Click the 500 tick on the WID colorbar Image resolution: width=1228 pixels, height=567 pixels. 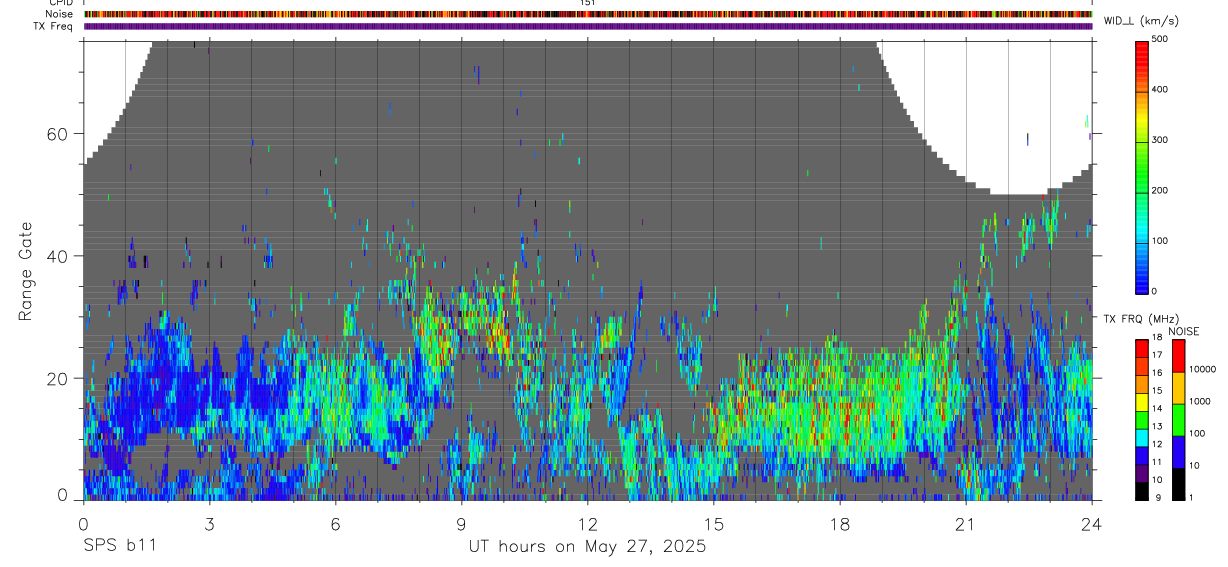[x=1162, y=39]
